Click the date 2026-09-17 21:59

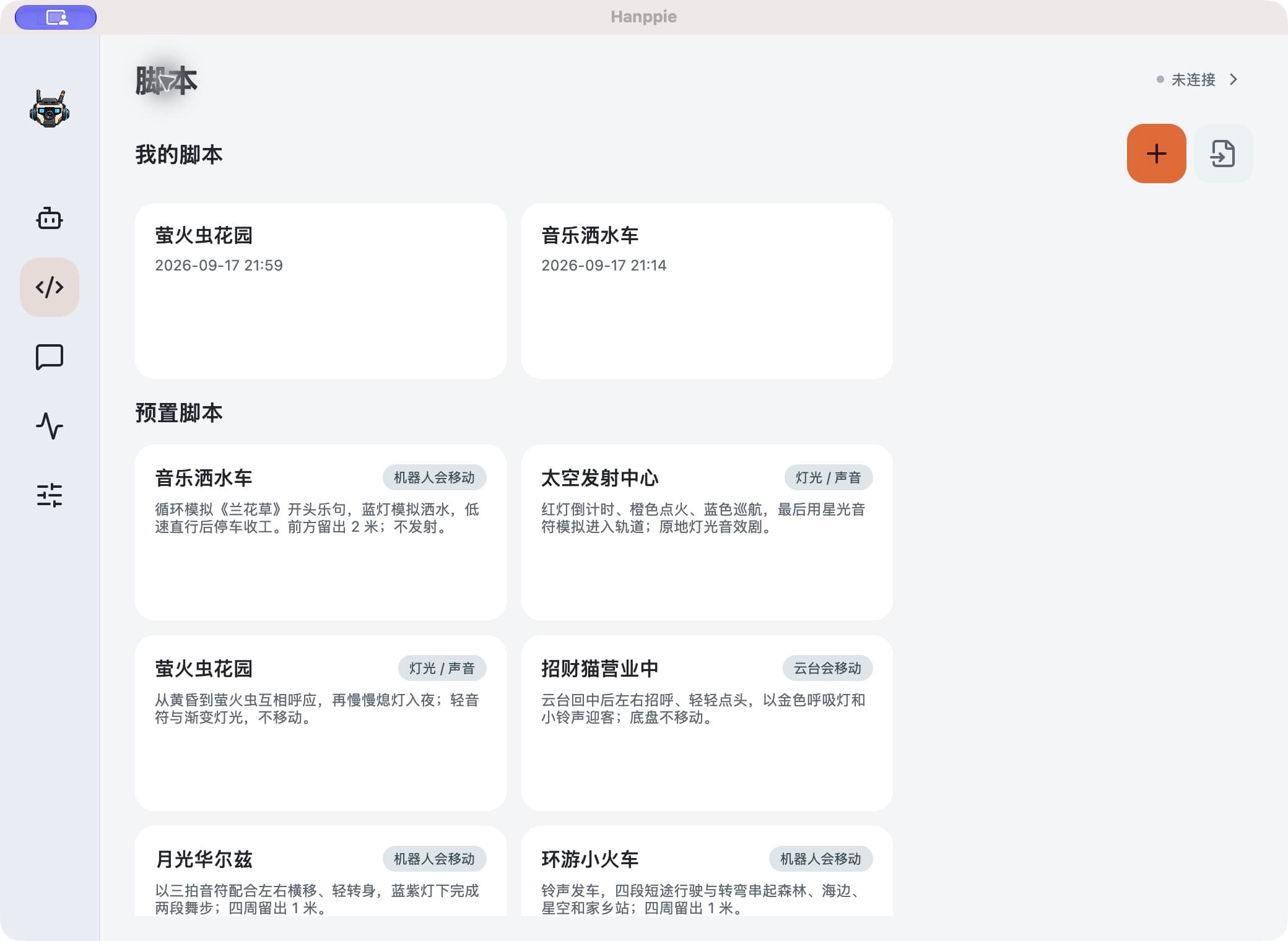click(x=219, y=266)
